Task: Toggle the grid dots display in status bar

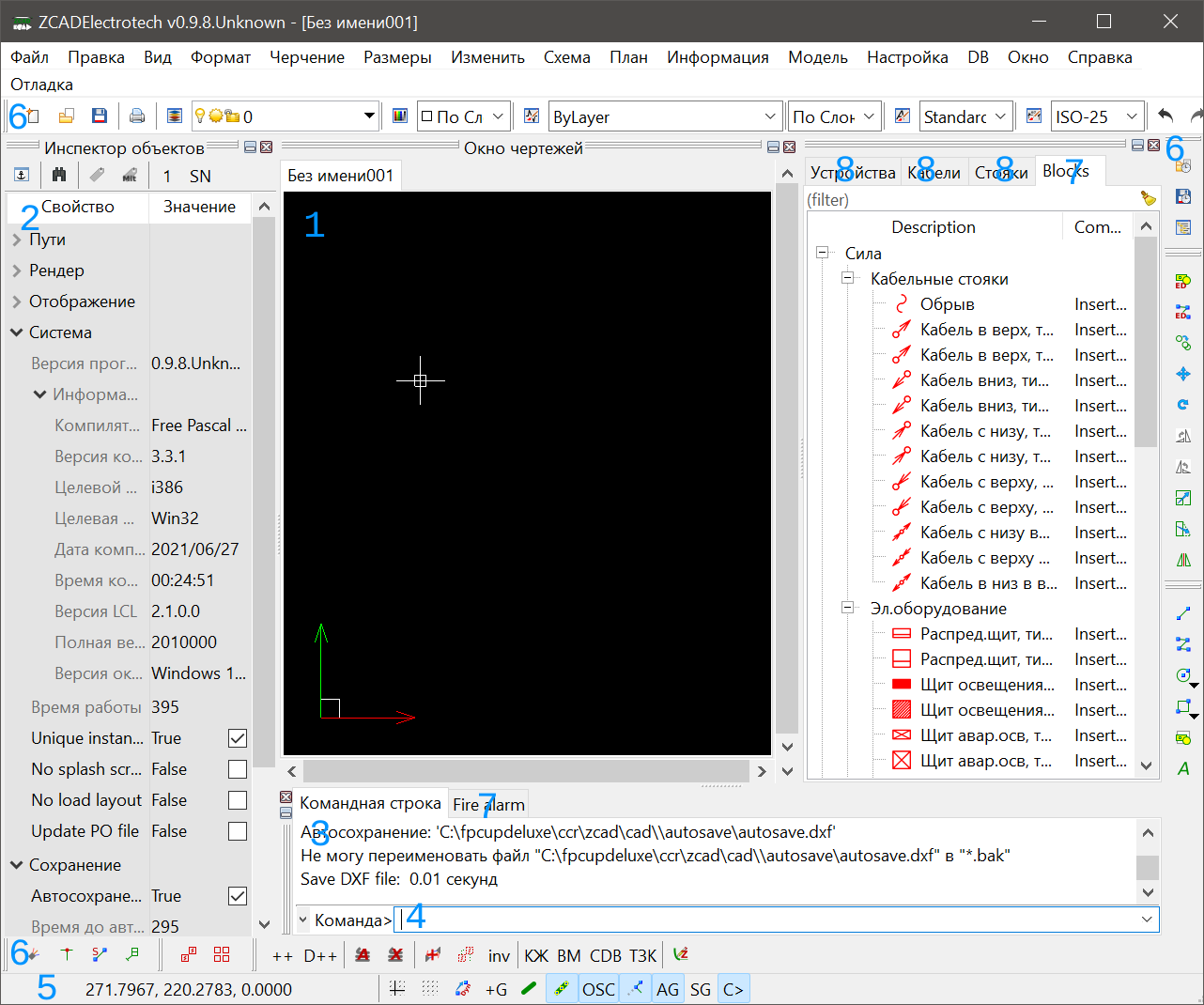Action: [x=430, y=988]
